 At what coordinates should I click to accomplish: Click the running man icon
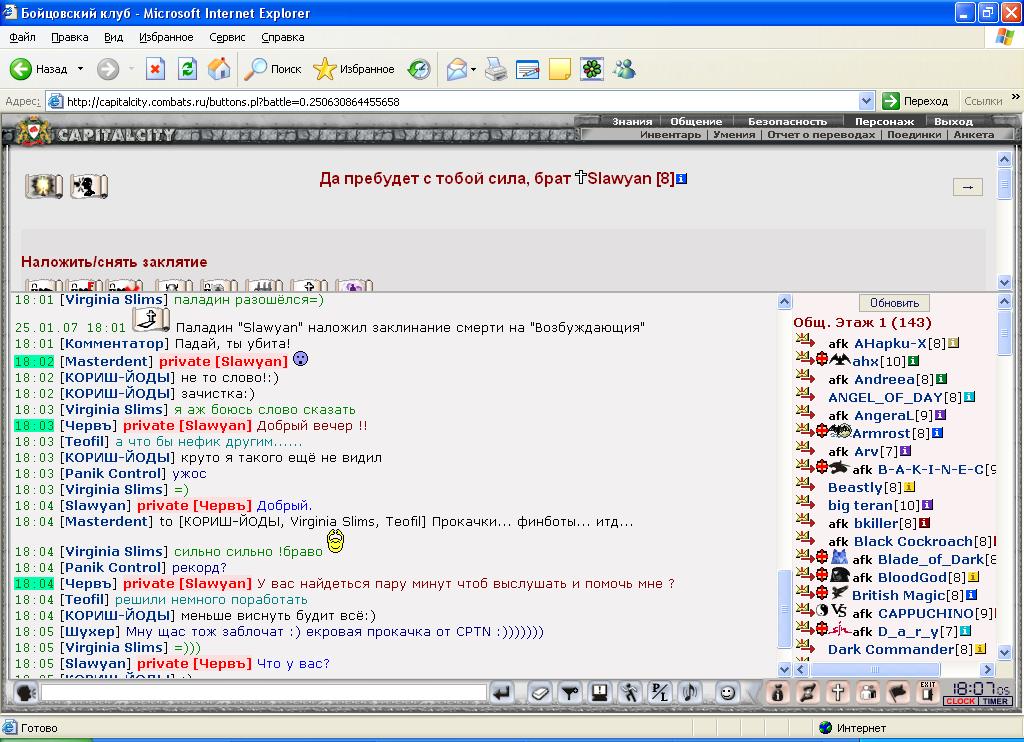click(x=630, y=692)
